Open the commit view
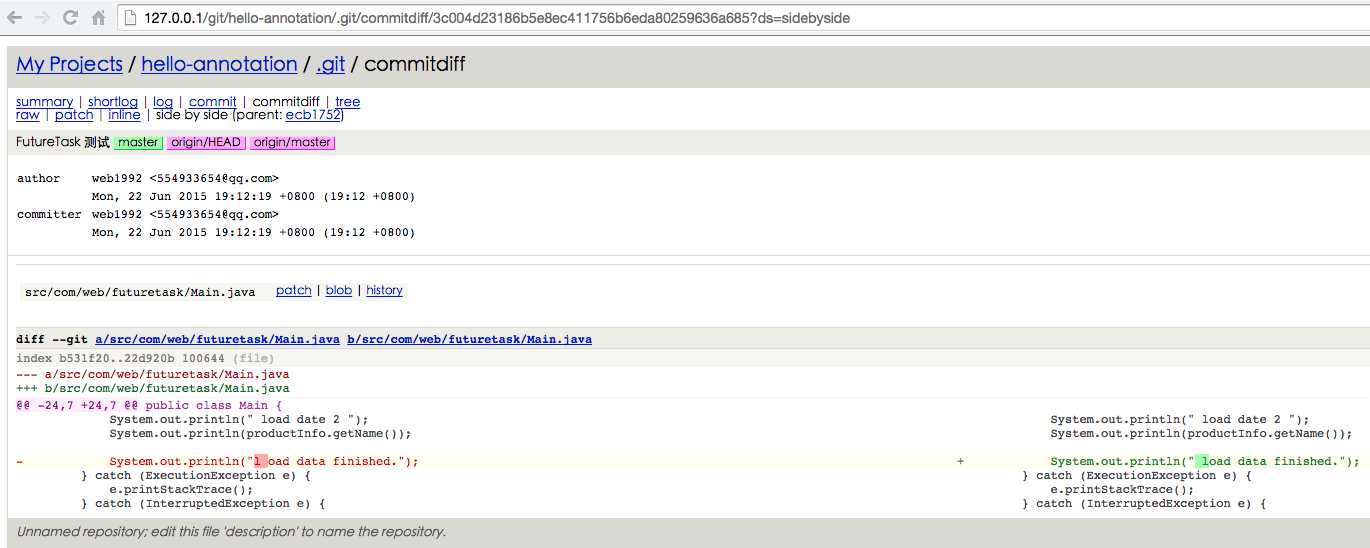 click(213, 102)
